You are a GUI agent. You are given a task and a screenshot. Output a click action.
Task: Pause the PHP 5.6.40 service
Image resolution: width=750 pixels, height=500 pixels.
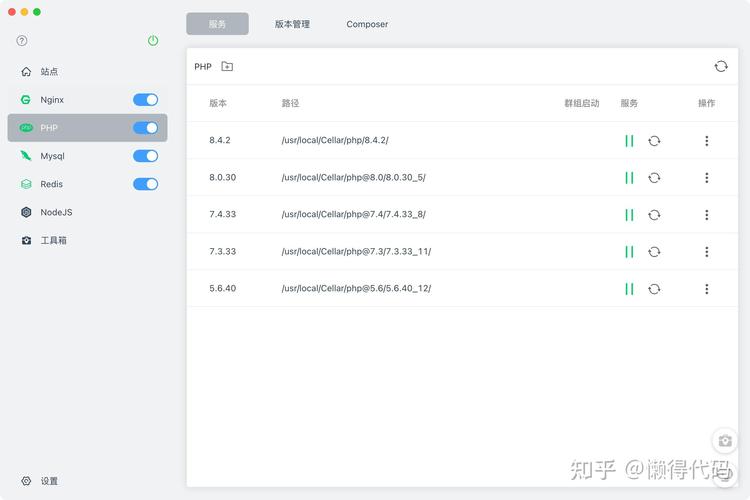(x=629, y=289)
